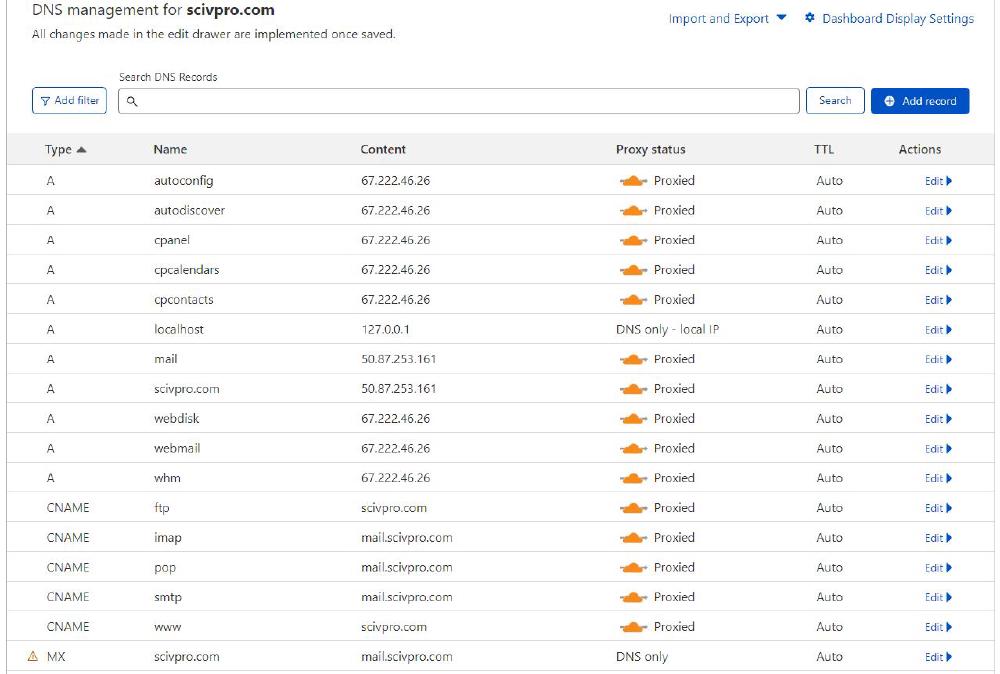Click the 127.0.0.1 content cell
This screenshot has height=674, width=1000.
[x=385, y=330]
